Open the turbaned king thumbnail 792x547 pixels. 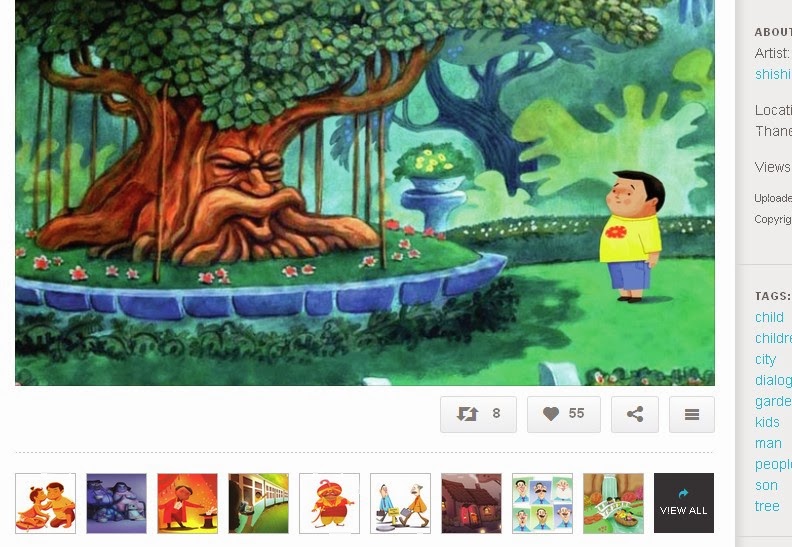(x=329, y=503)
